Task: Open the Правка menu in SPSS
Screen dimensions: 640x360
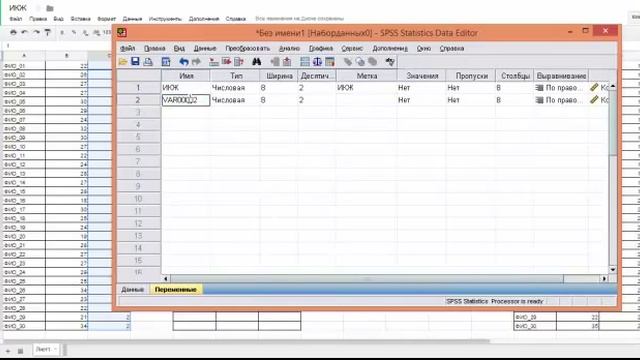Action: (155, 48)
